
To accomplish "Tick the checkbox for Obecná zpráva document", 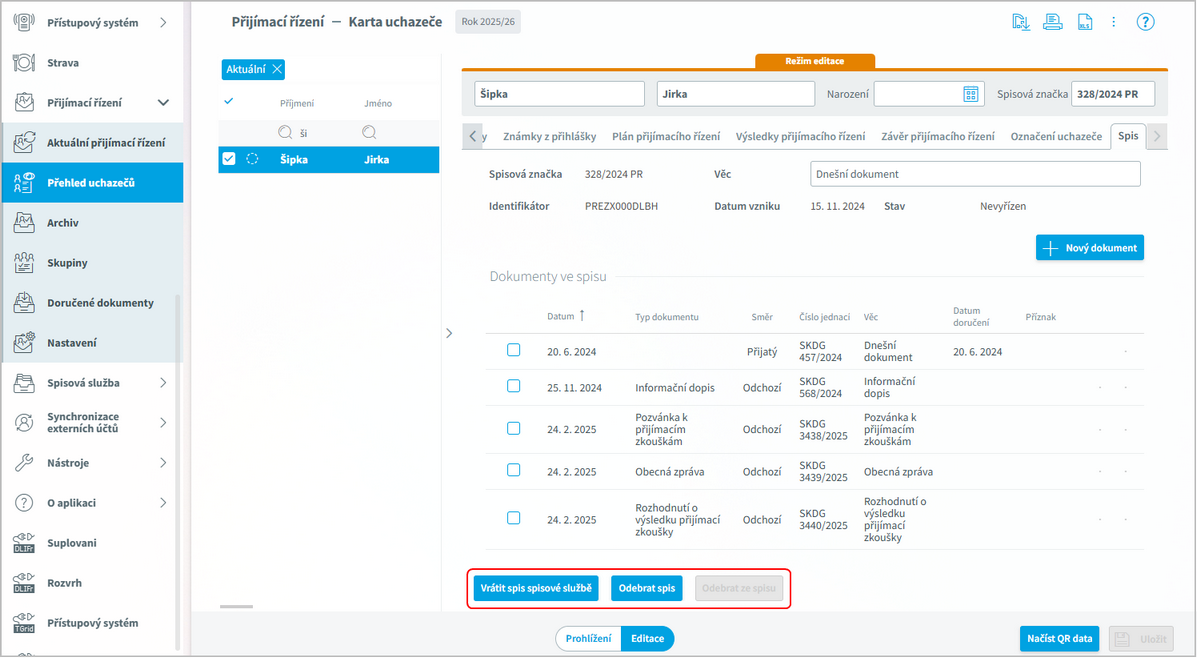I will tap(514, 470).
